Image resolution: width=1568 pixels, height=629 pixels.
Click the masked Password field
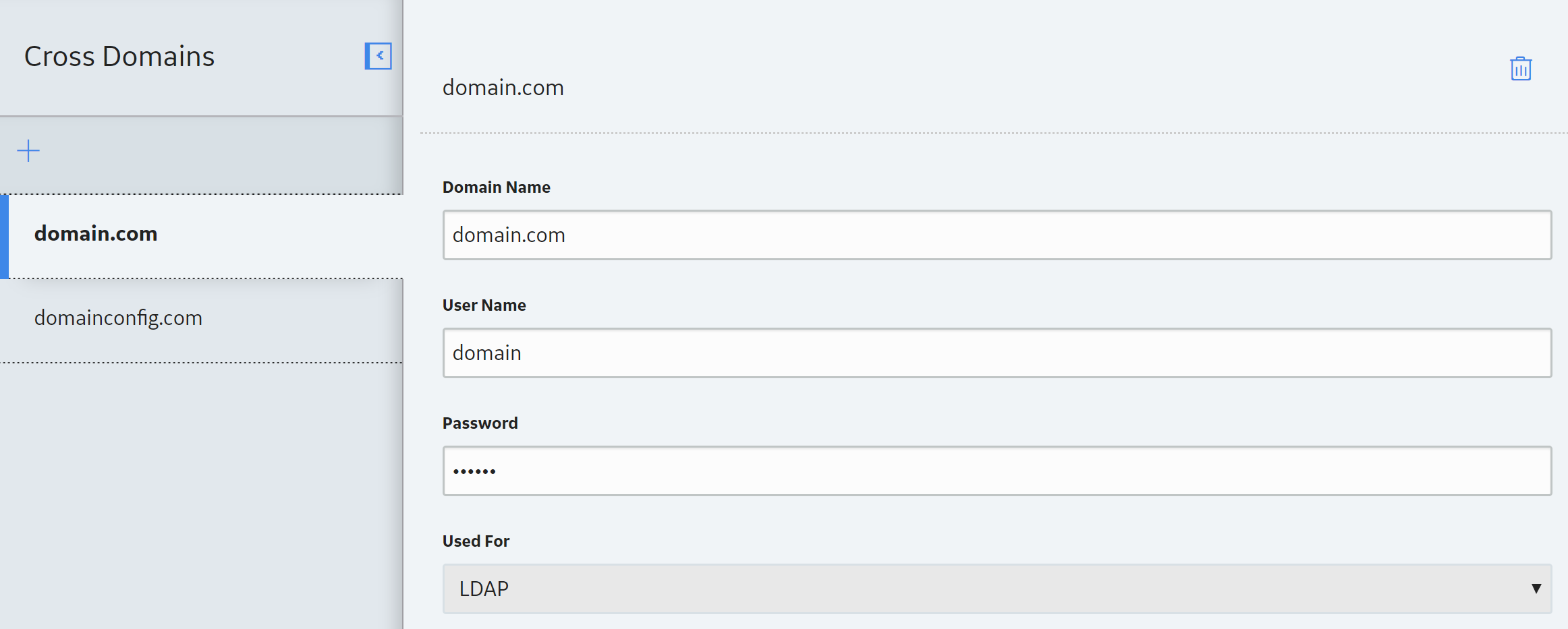coord(997,471)
